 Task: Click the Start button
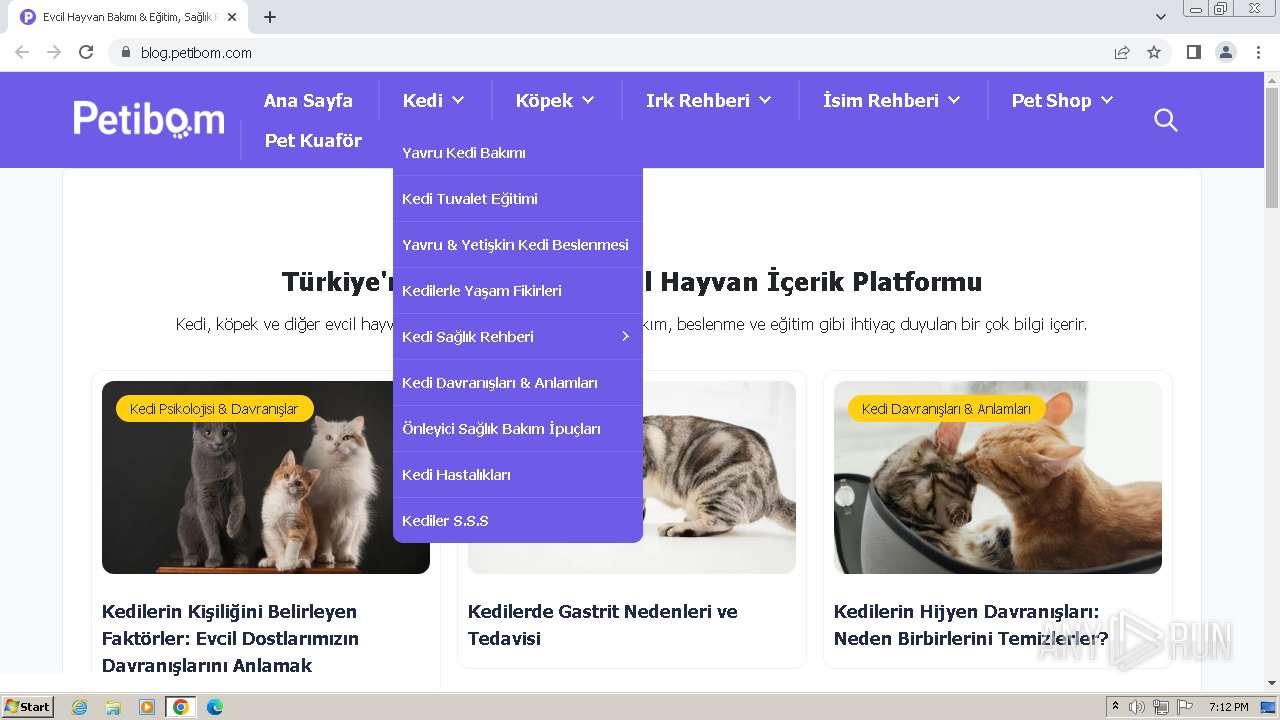pyautogui.click(x=28, y=707)
